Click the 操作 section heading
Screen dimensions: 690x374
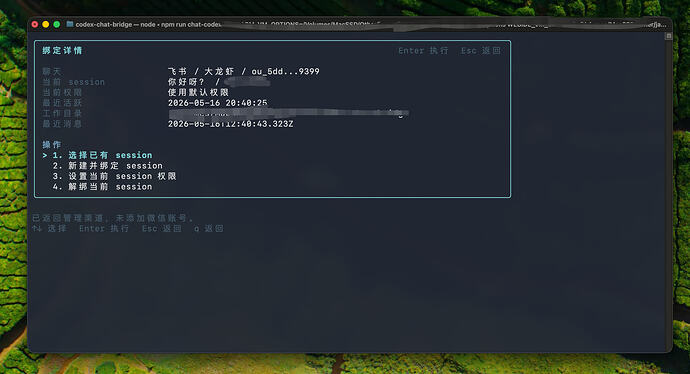[52, 144]
